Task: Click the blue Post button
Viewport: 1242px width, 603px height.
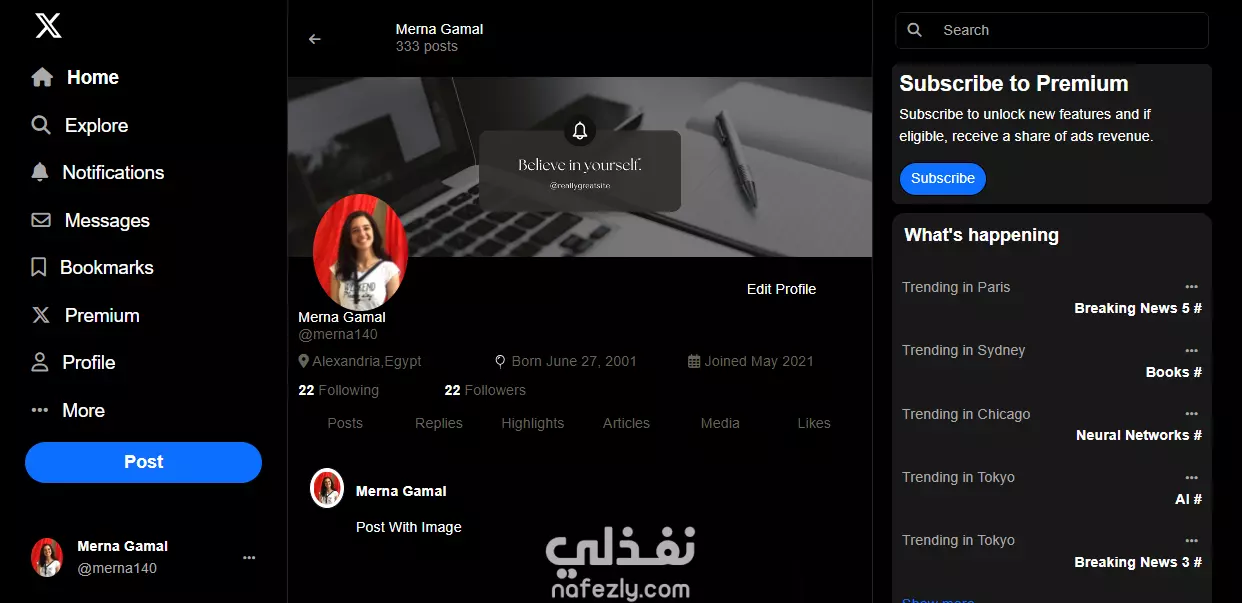Action: point(143,462)
